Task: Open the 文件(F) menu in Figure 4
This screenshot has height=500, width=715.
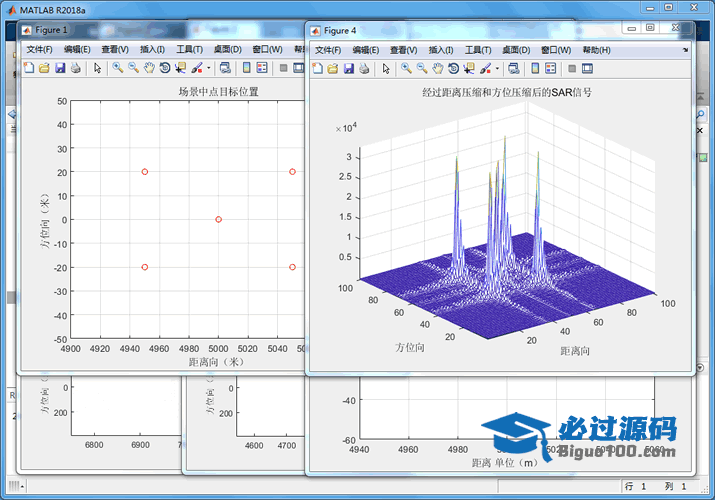Action: tap(328, 50)
